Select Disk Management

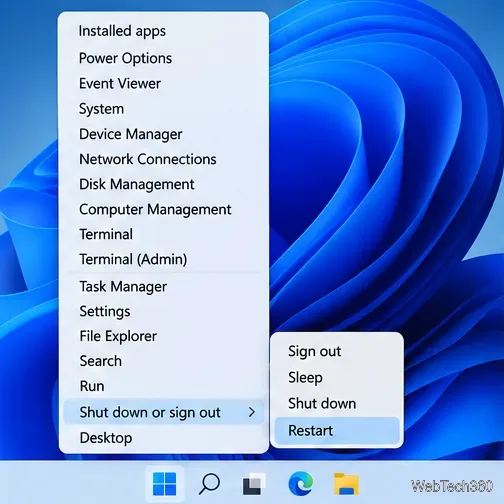pos(164,184)
